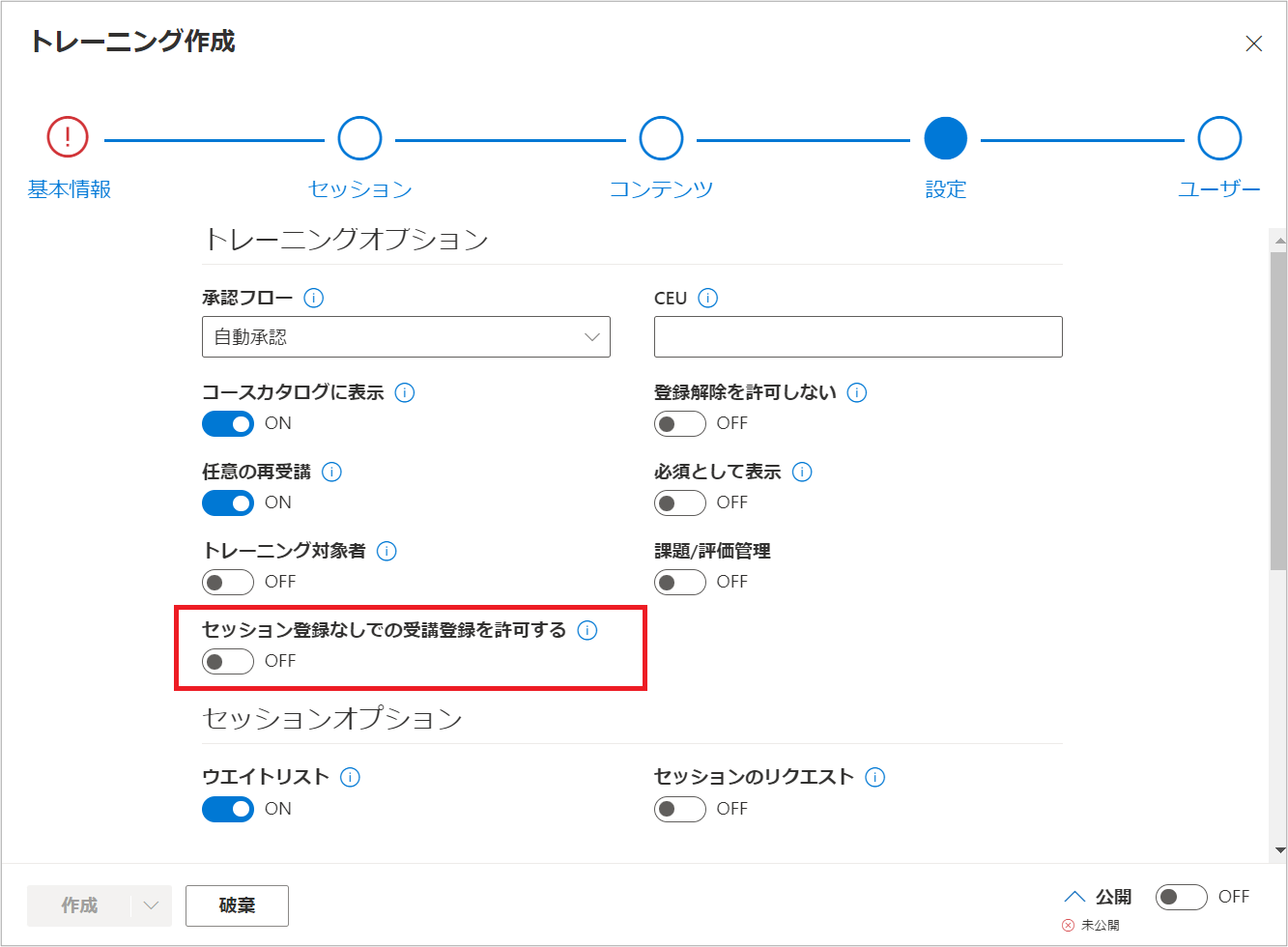Expand the 公開 chevron at bottom
Viewport: 1288px width, 947px height.
[x=1074, y=897]
